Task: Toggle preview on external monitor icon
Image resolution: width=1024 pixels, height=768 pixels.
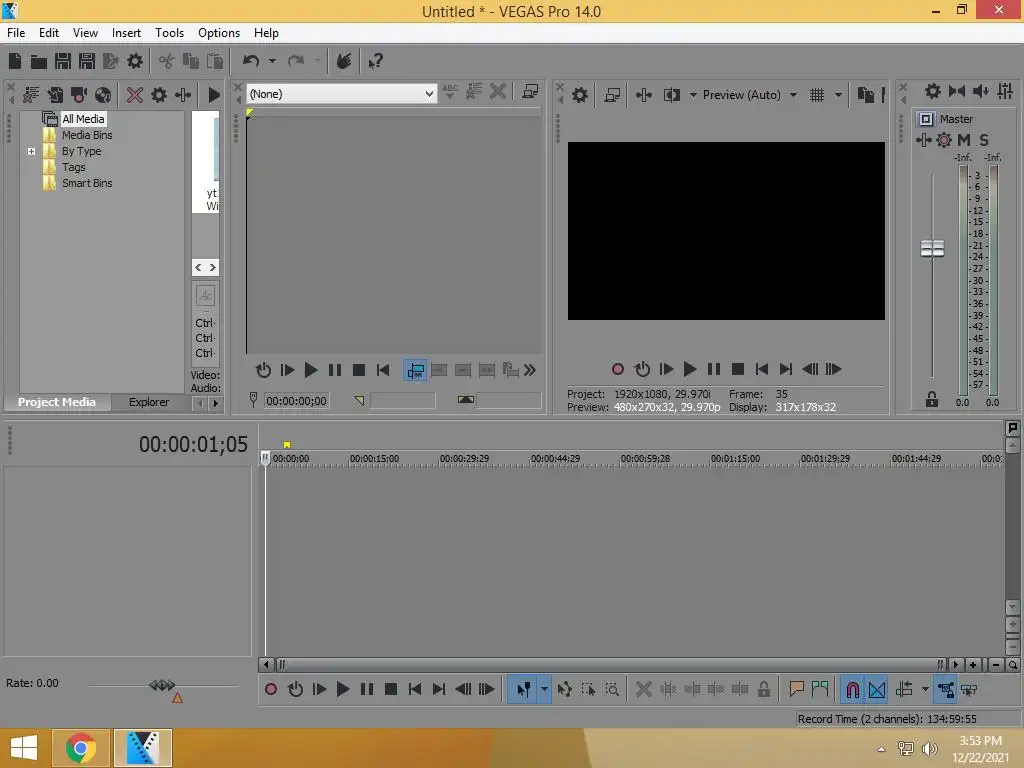Action: pyautogui.click(x=612, y=95)
